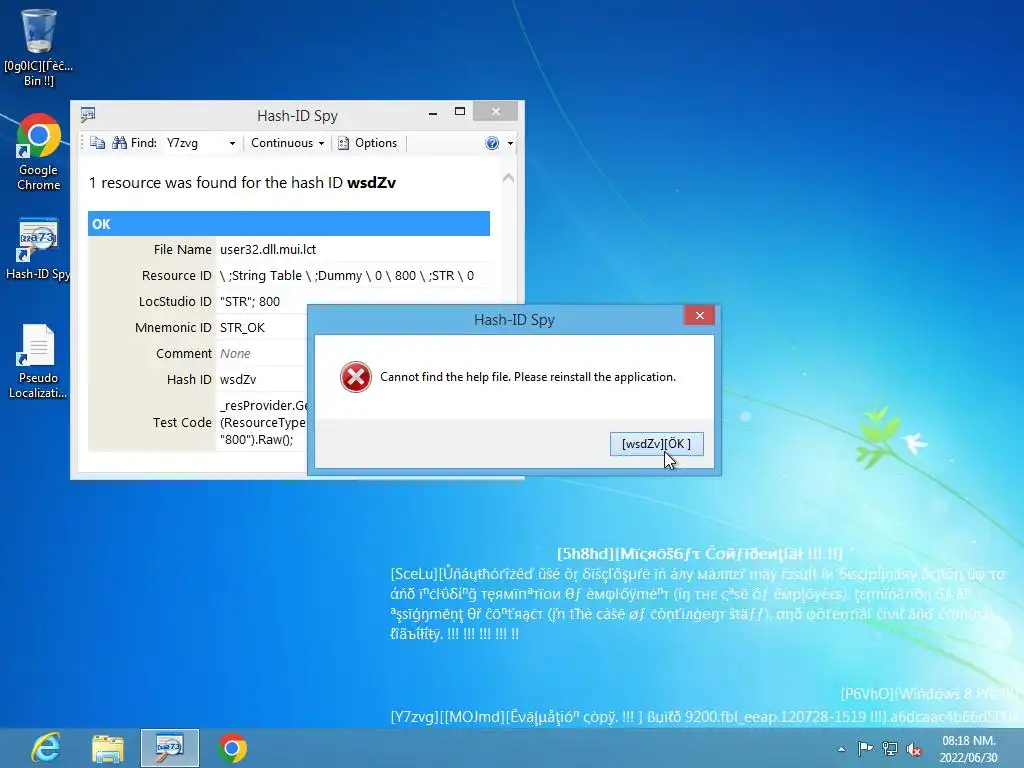This screenshot has height=768, width=1024.
Task: Click the Comment value None
Action: click(235, 353)
